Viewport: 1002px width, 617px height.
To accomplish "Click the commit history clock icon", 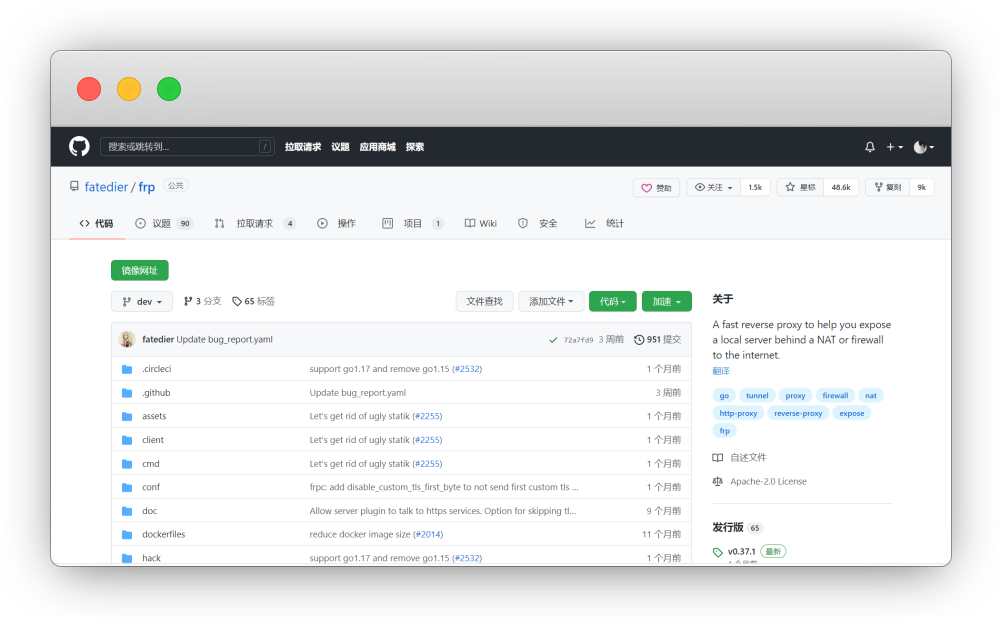I will (x=639, y=340).
